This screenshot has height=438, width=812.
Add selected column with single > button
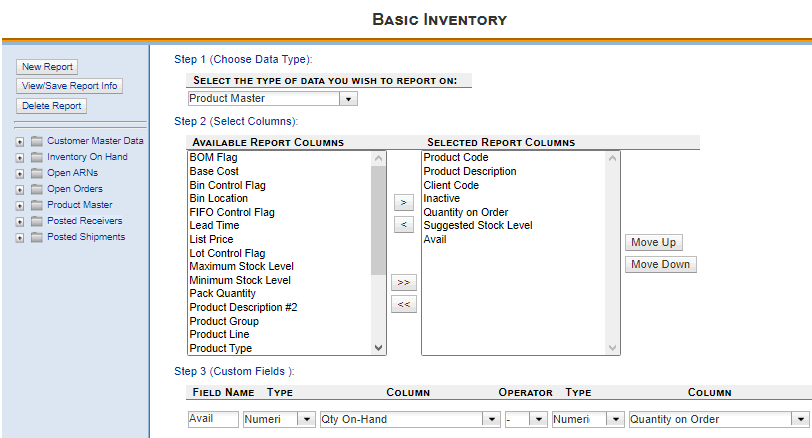403,202
